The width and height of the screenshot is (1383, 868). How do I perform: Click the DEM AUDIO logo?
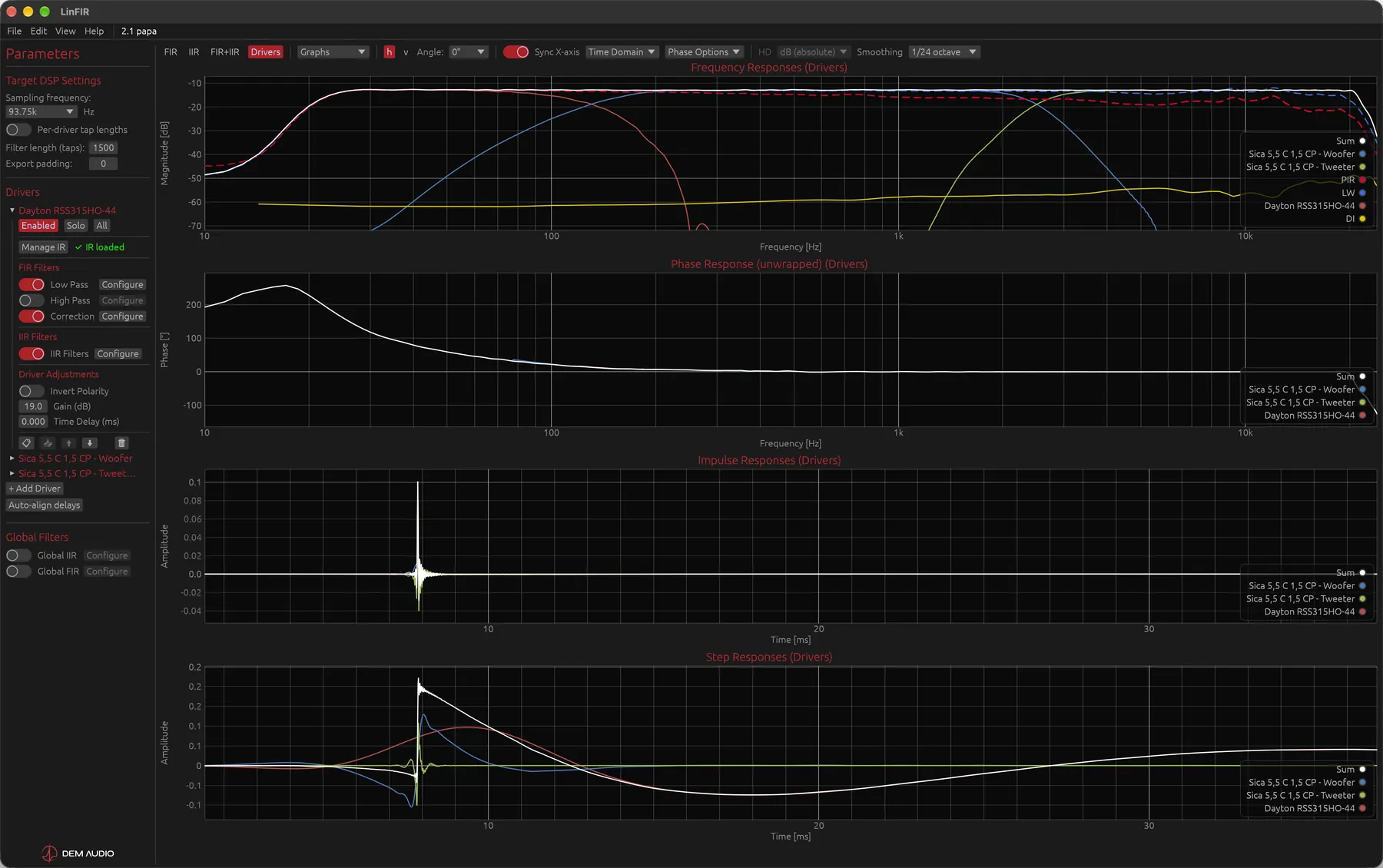[x=78, y=853]
